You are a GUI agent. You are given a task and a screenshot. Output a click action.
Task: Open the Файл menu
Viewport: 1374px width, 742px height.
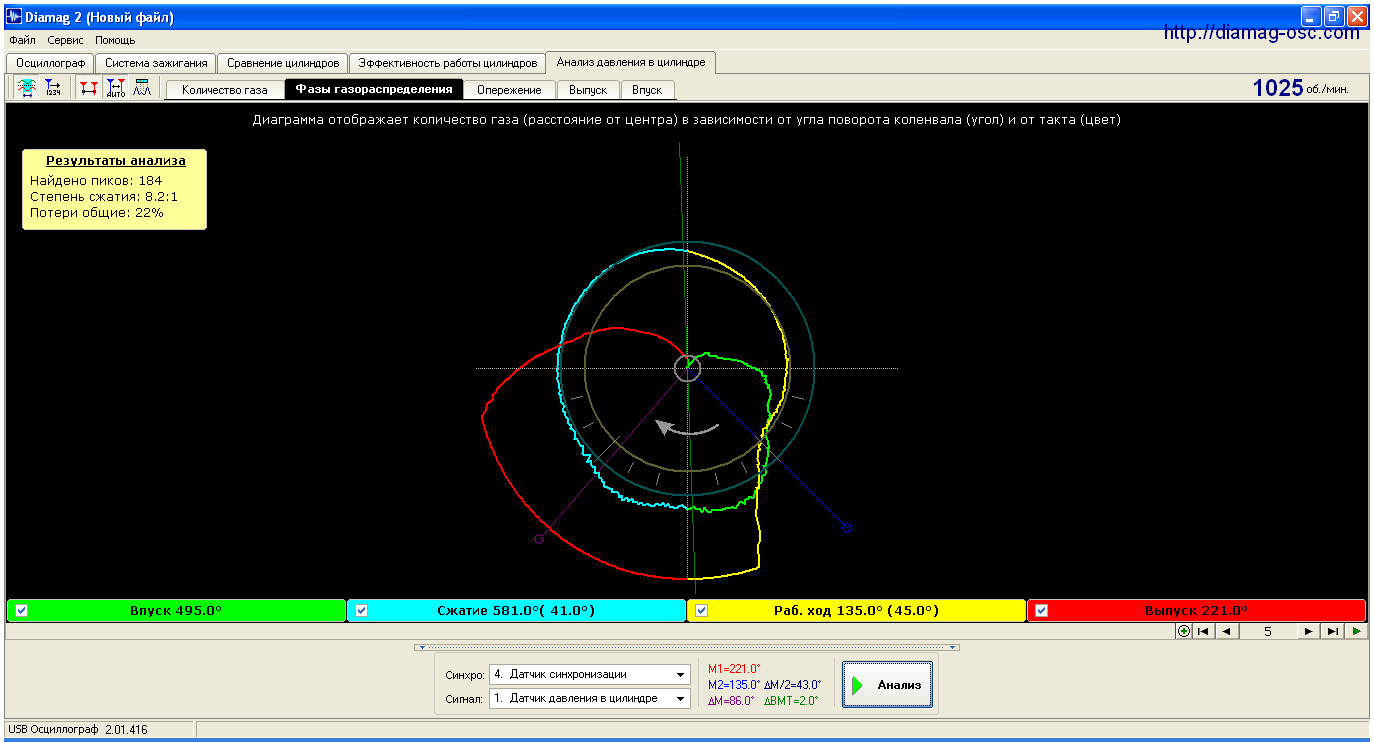[22, 41]
